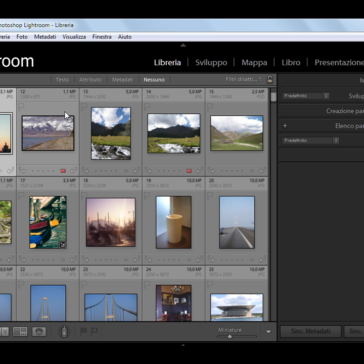Select Metadati in the library filter bar
Image resolution: width=364 pixels, height=364 pixels.
tap(122, 80)
